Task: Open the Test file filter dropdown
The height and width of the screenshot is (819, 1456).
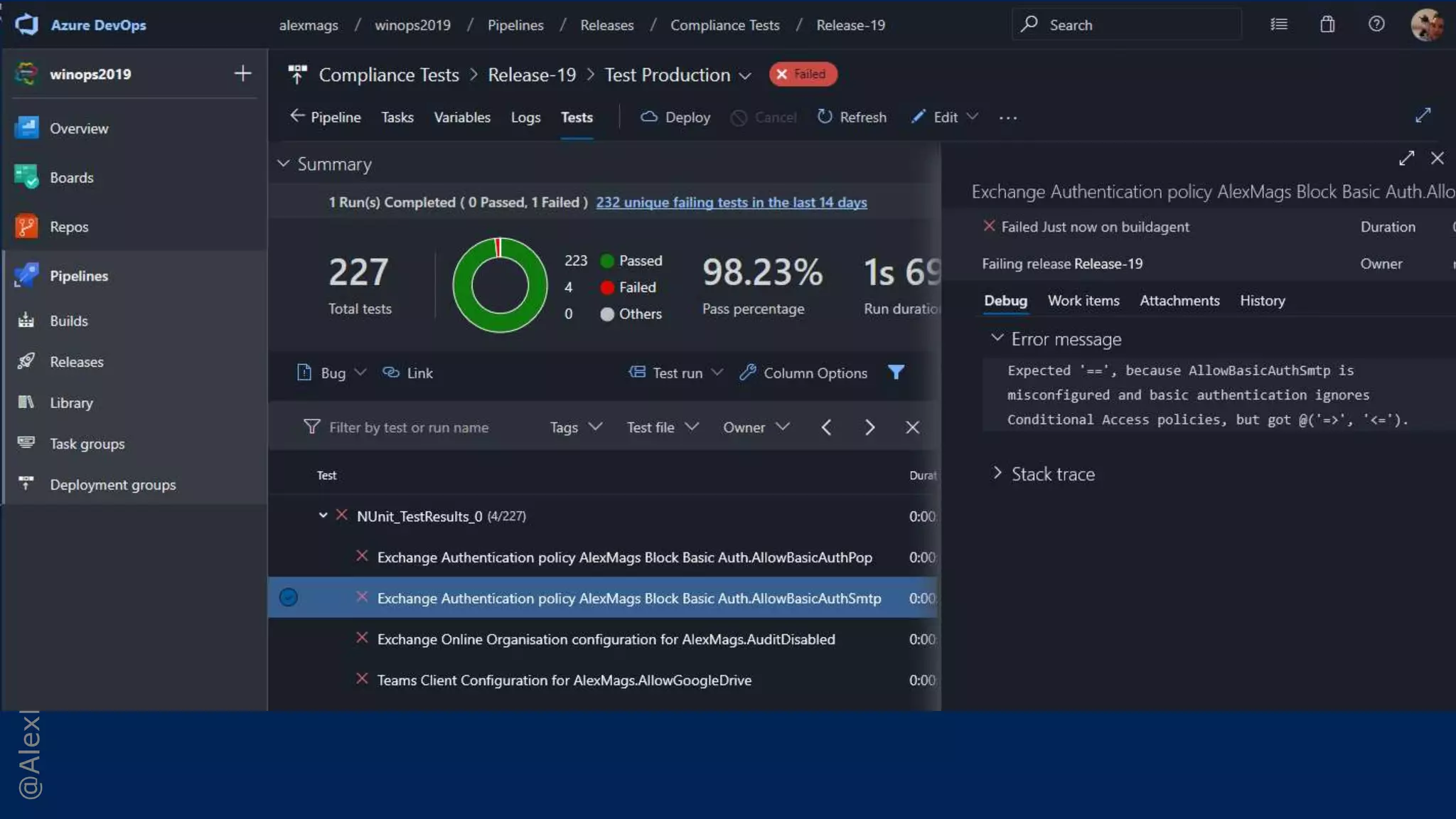Action: point(662,427)
